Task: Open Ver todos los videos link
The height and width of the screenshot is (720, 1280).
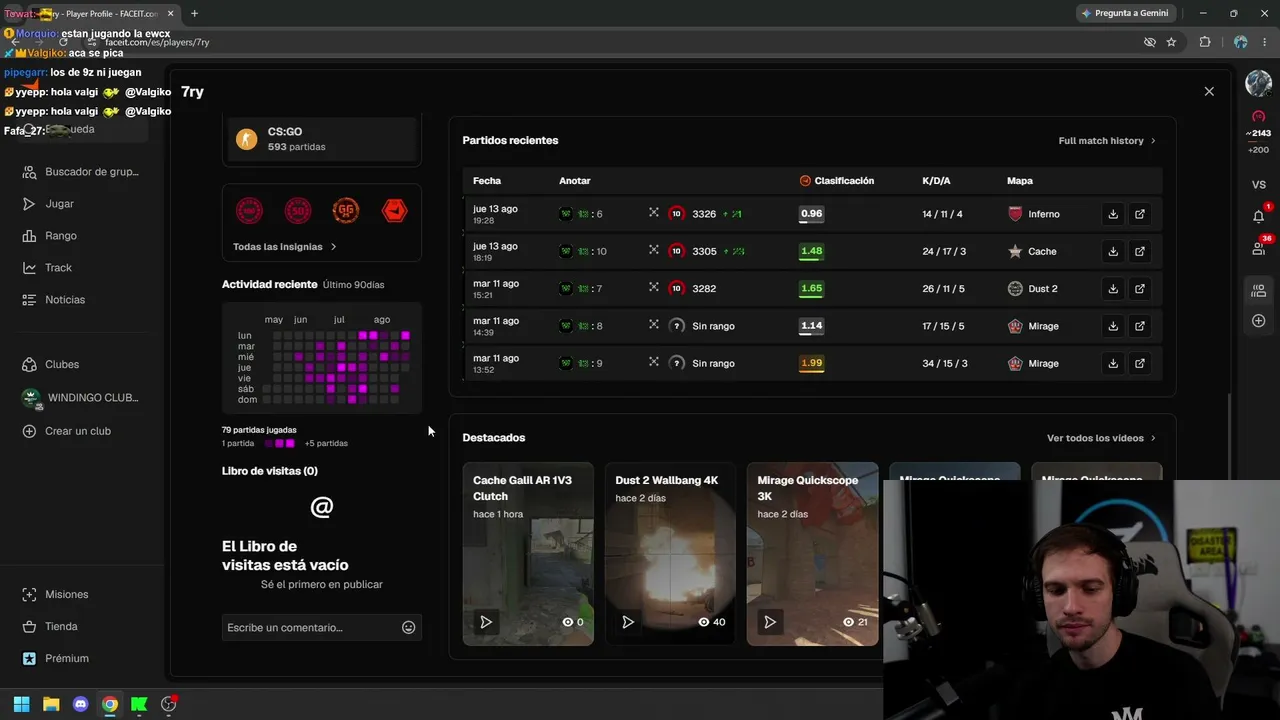Action: pyautogui.click(x=1101, y=438)
